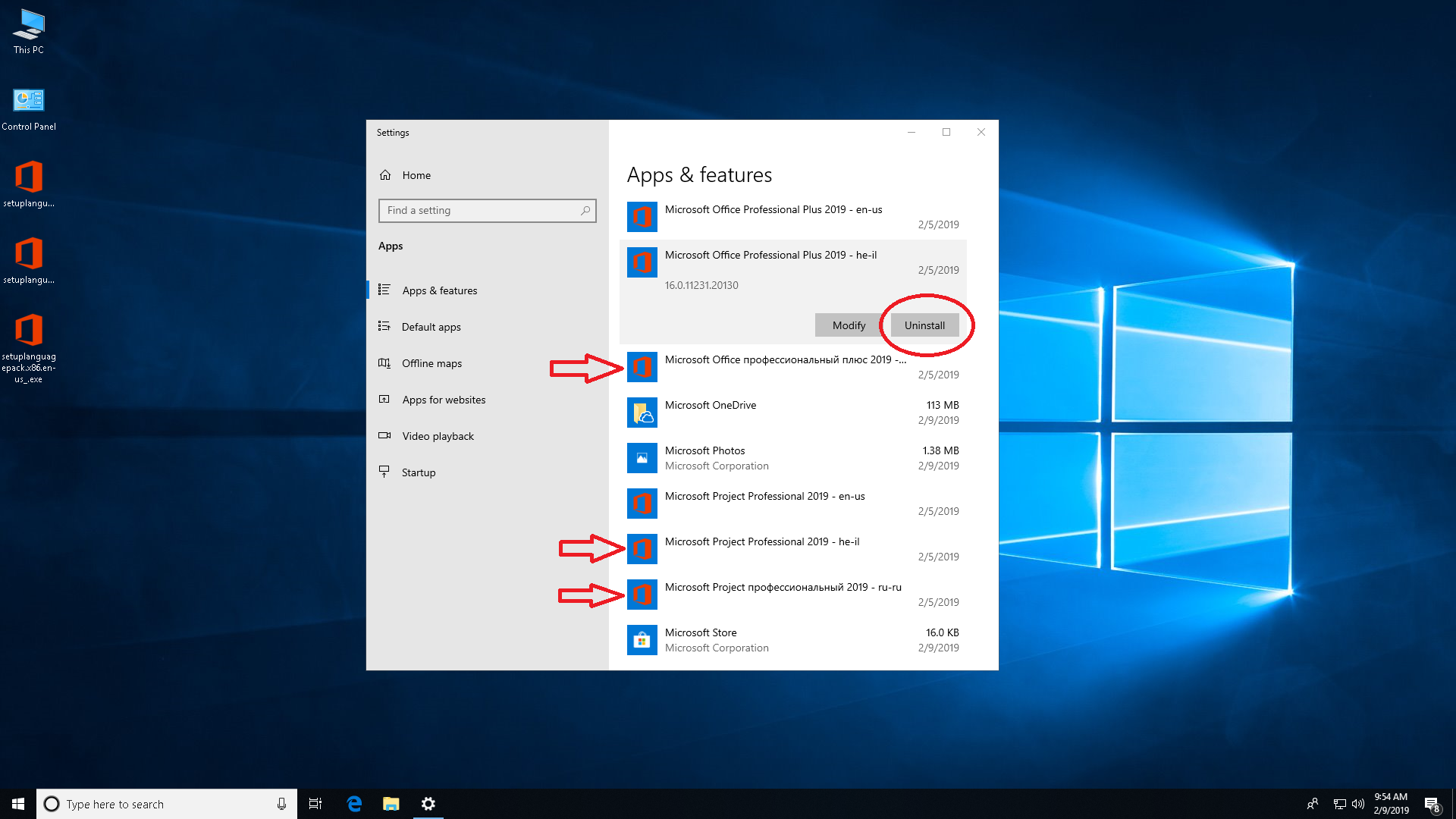The width and height of the screenshot is (1456, 819).
Task: Launch Microsoft Edge from the taskbar
Action: (x=354, y=804)
